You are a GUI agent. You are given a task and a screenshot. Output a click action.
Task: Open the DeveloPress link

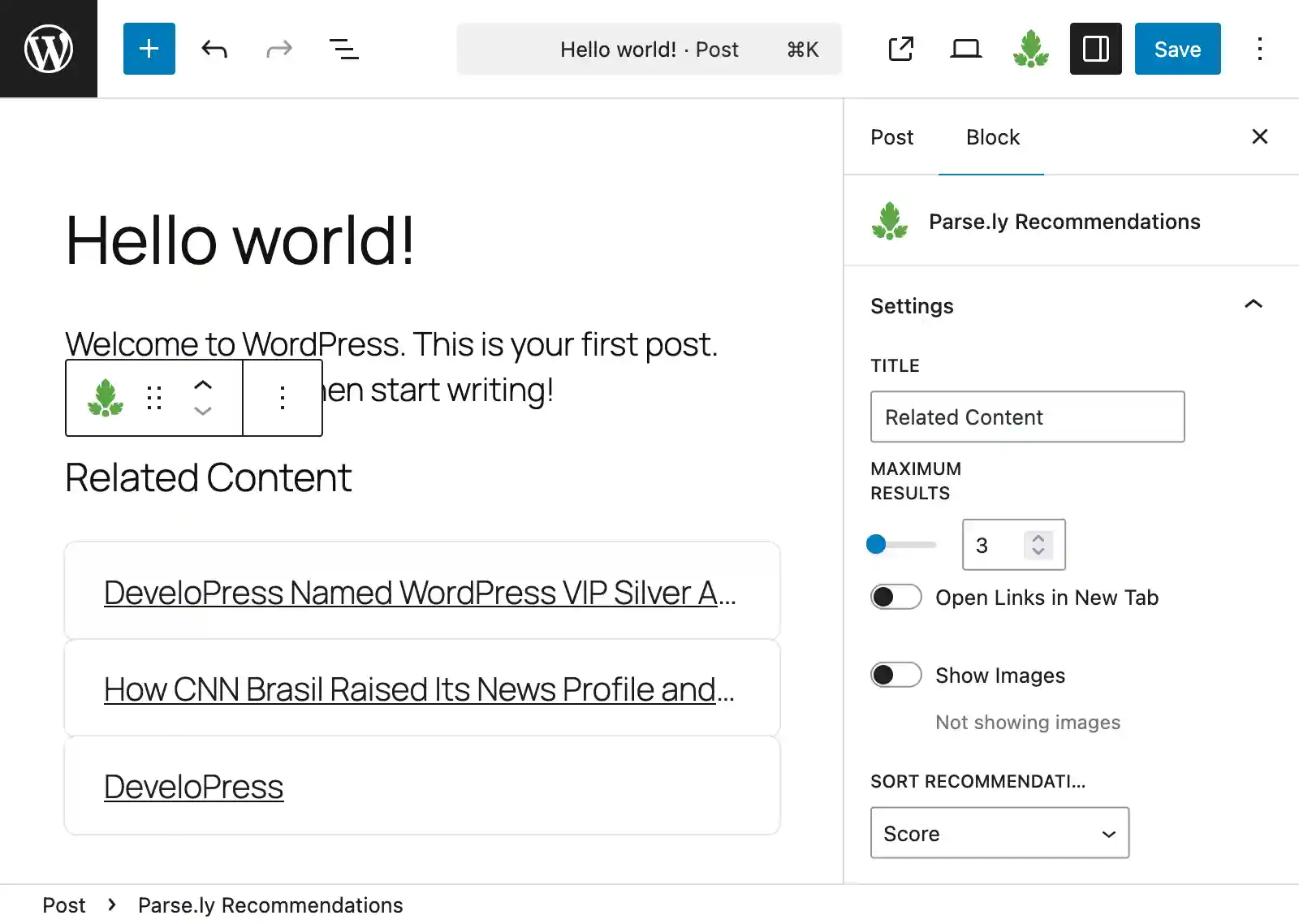point(193,785)
